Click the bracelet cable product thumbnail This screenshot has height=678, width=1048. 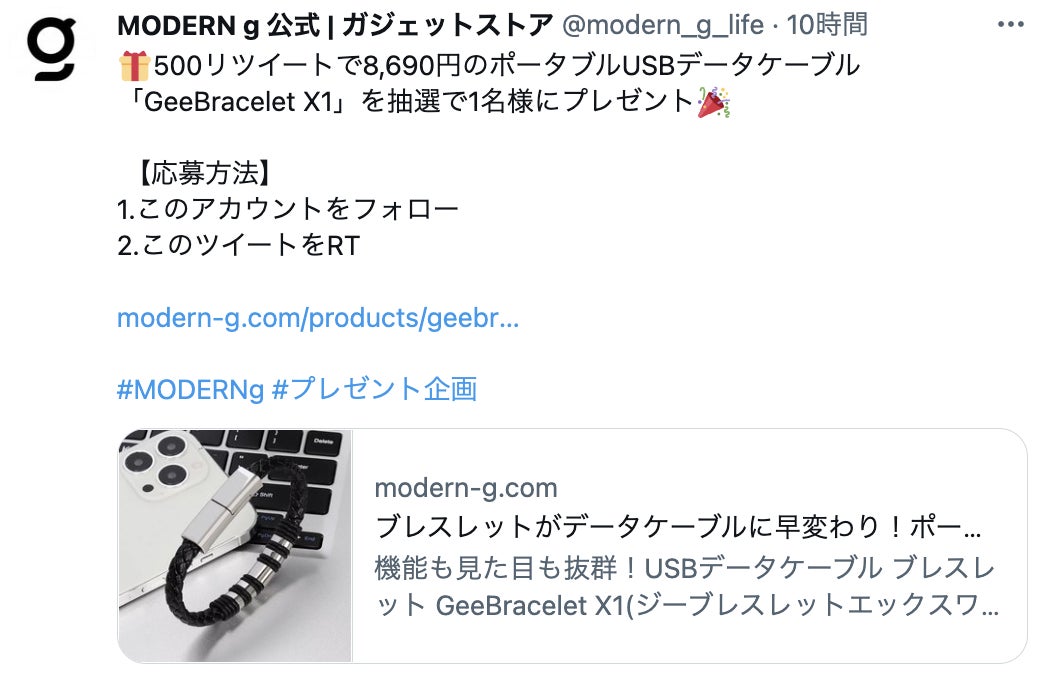click(x=235, y=546)
